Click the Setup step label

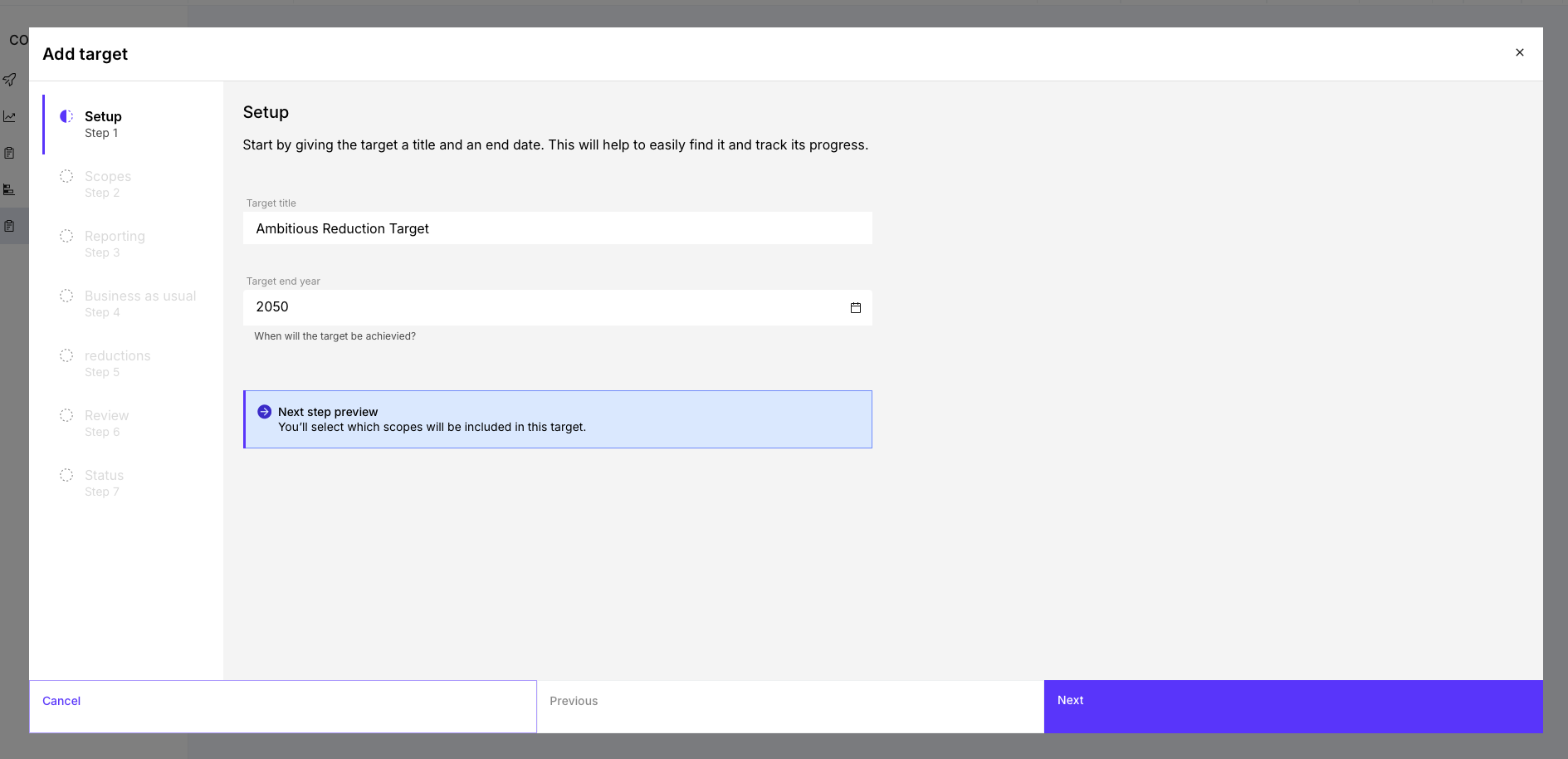tap(103, 117)
